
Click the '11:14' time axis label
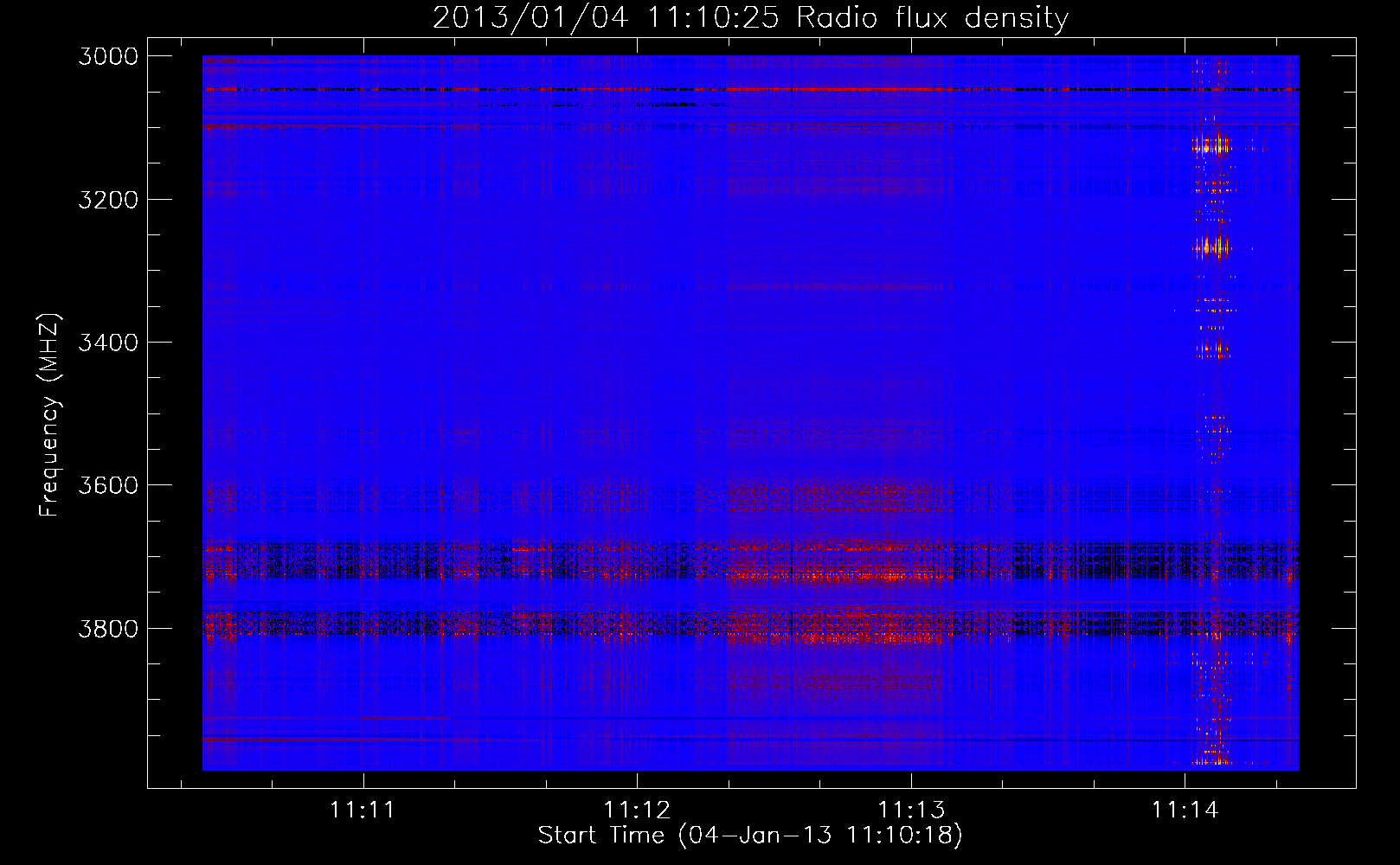click(1185, 810)
